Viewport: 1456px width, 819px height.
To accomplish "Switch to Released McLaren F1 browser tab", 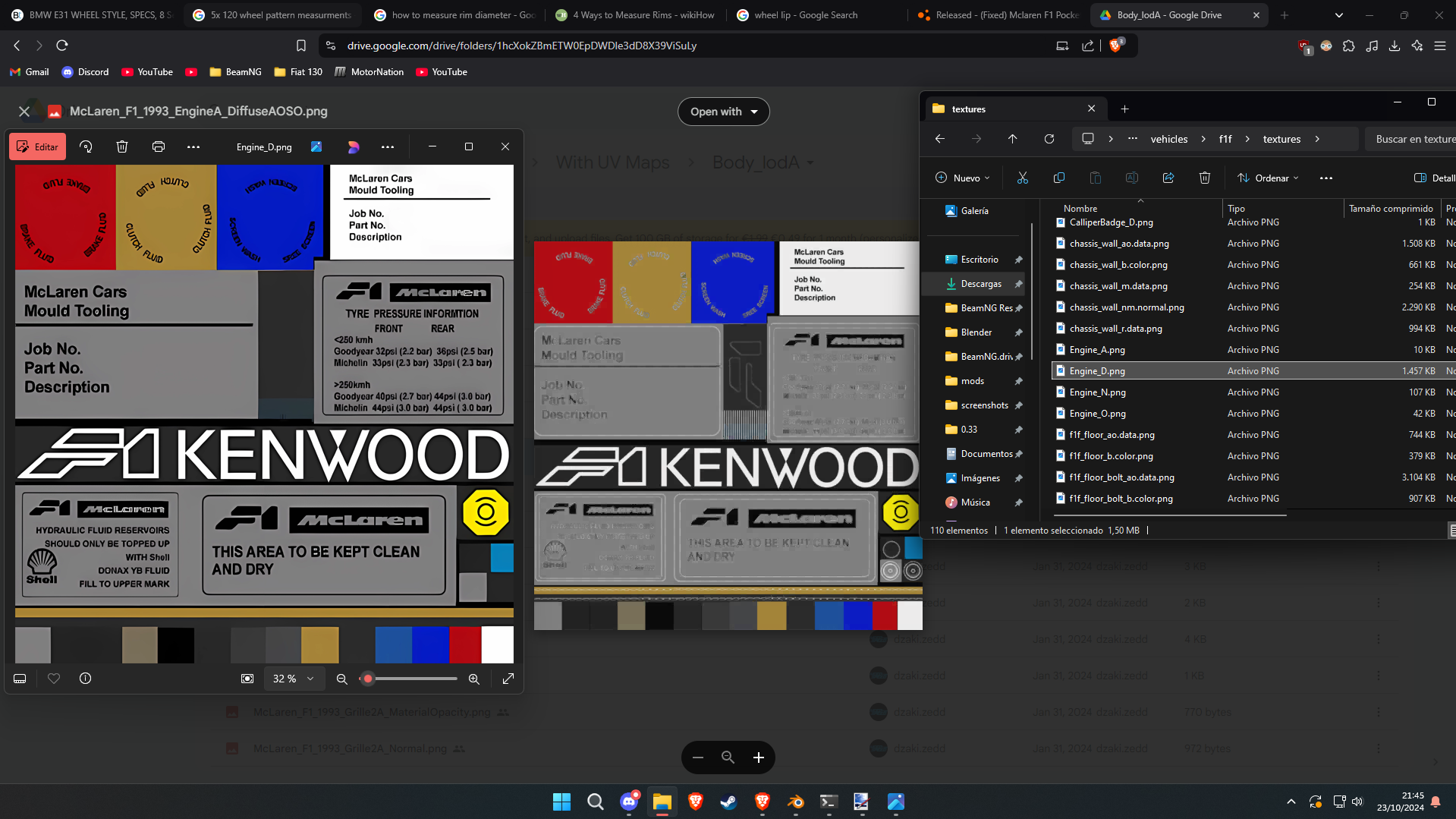I will [998, 15].
